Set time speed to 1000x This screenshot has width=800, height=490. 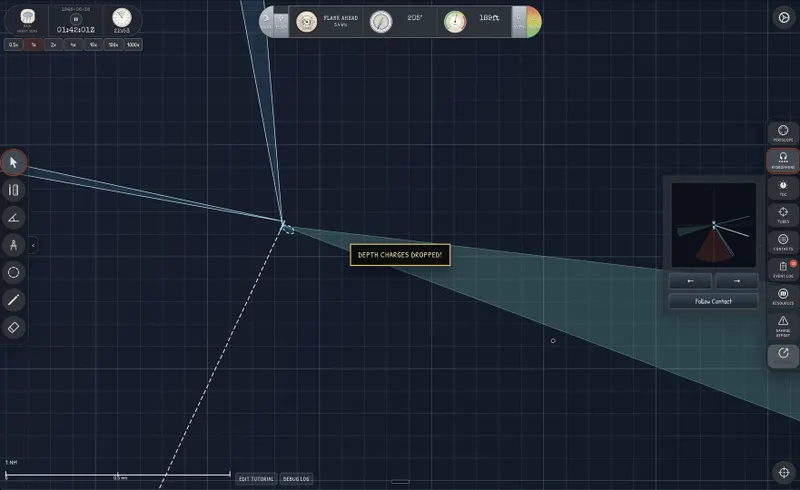click(133, 45)
